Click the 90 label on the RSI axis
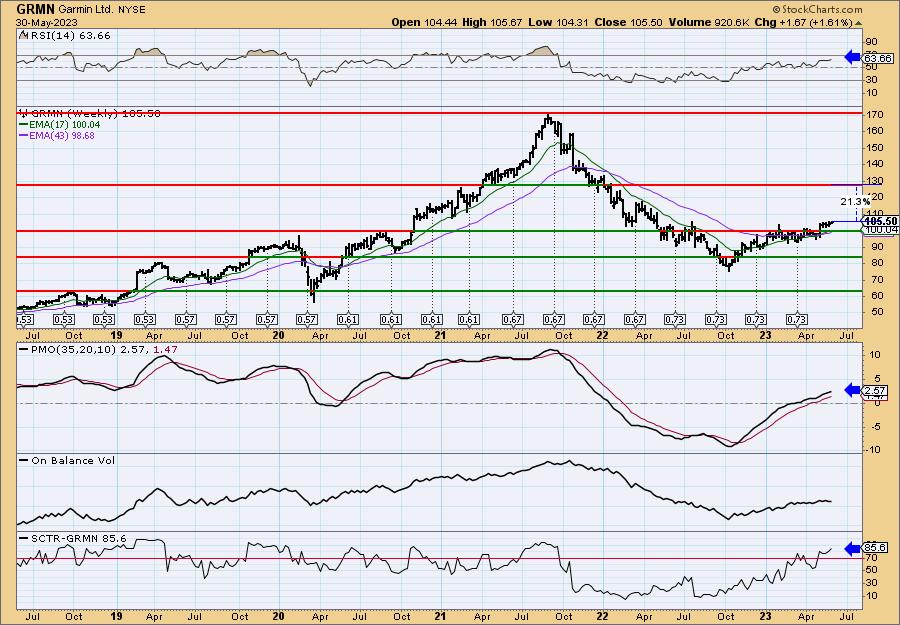 coord(872,42)
